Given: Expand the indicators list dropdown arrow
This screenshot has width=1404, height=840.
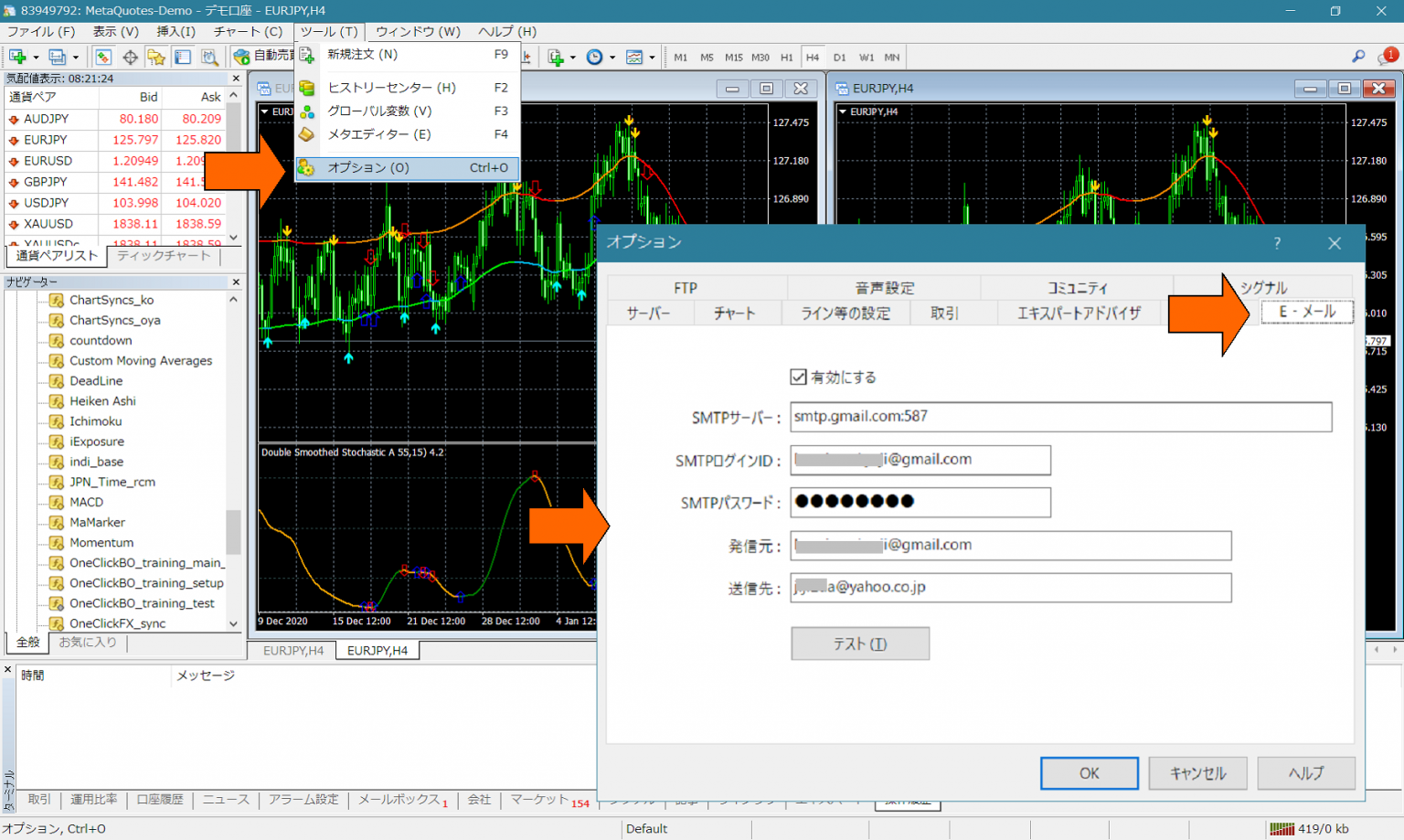Looking at the screenshot, I should point(573,57).
